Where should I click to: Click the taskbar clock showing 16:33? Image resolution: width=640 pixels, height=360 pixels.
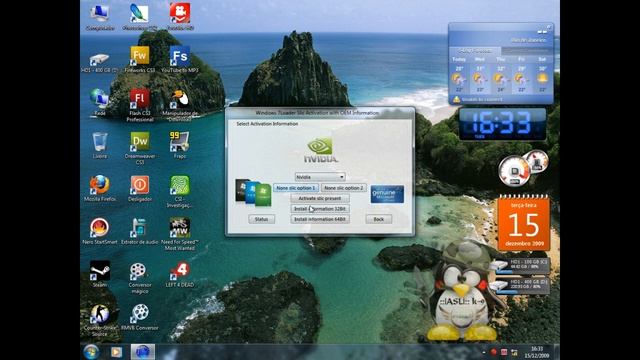coord(537,352)
